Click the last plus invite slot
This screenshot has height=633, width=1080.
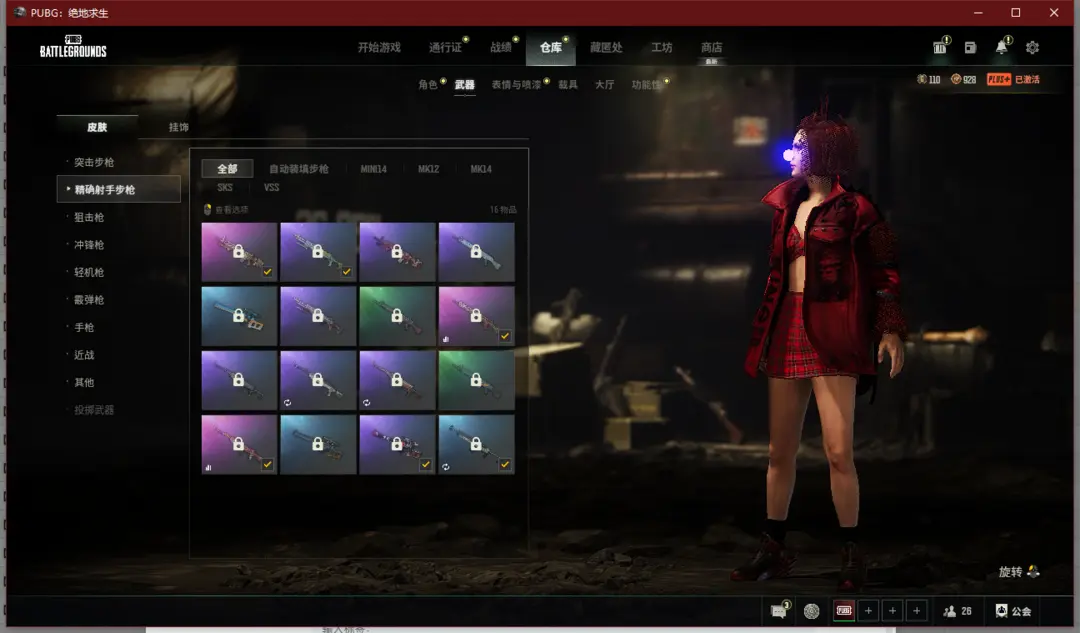[x=916, y=611]
